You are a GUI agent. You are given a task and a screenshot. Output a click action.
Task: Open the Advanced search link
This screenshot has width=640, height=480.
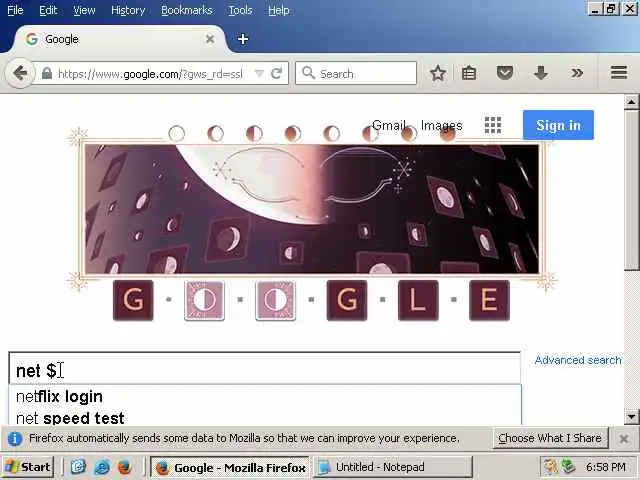pyautogui.click(x=578, y=360)
